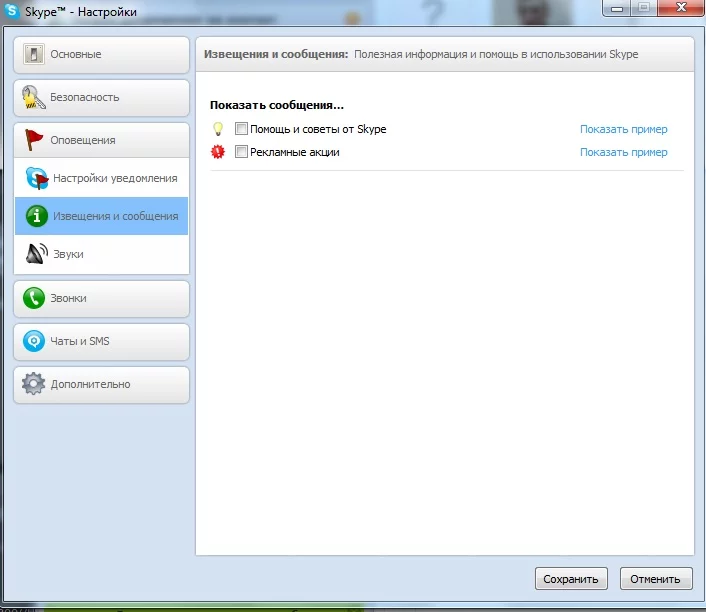This screenshot has height=612, width=706.
Task: Click the Skype logo in title bar
Action: tap(12, 11)
